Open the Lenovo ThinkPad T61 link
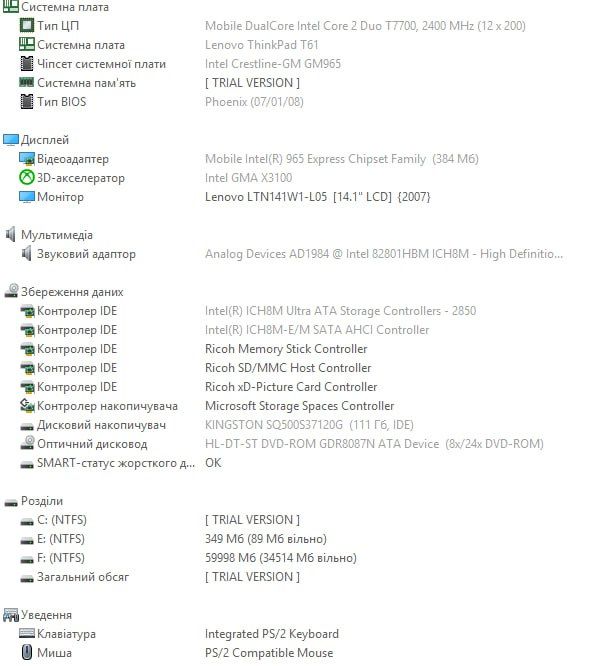Image resolution: width=598 pixels, height=666 pixels. [x=262, y=45]
